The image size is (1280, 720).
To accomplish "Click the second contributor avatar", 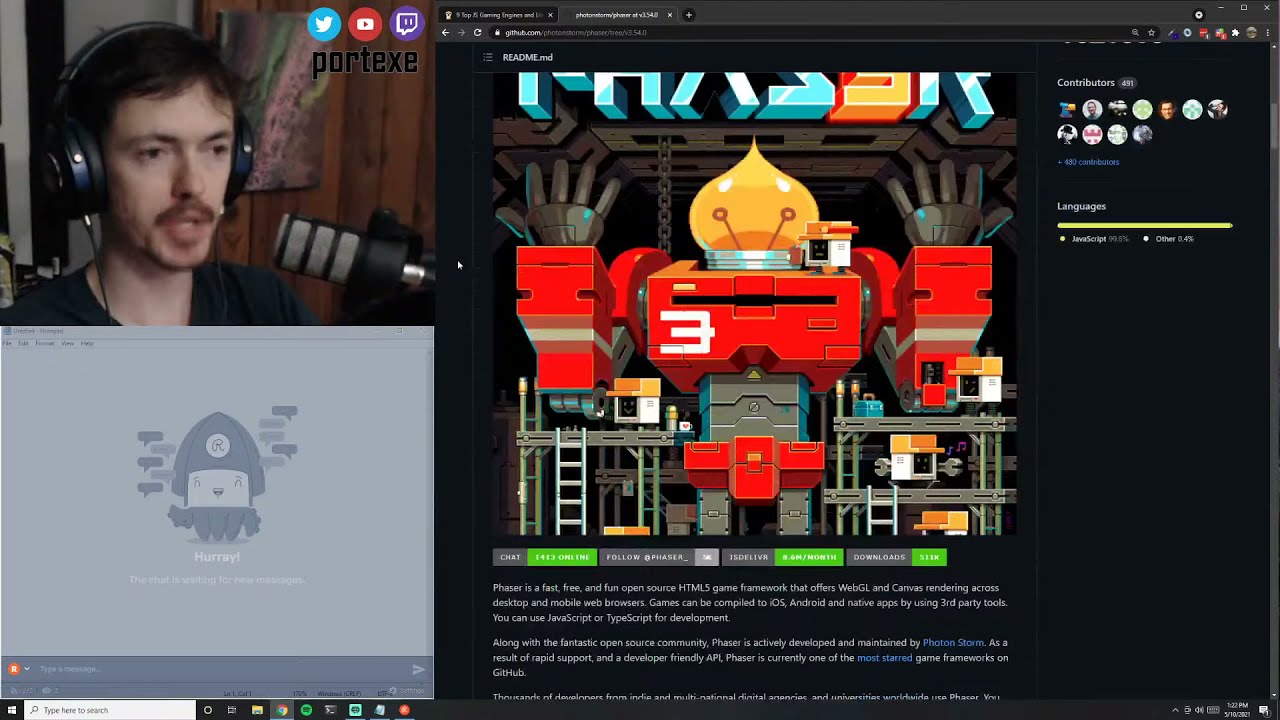I will pyautogui.click(x=1092, y=109).
